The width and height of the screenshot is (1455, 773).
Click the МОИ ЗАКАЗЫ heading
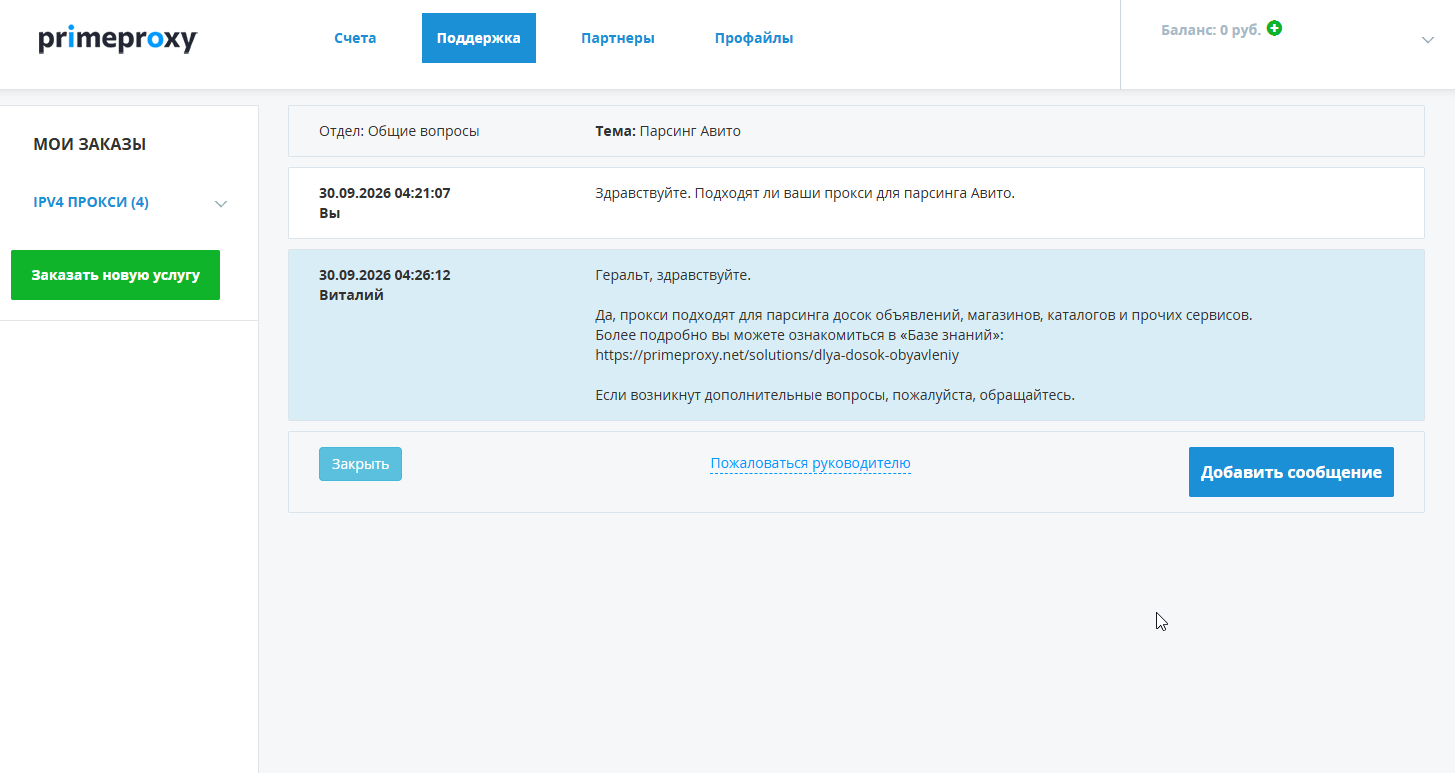(90, 144)
